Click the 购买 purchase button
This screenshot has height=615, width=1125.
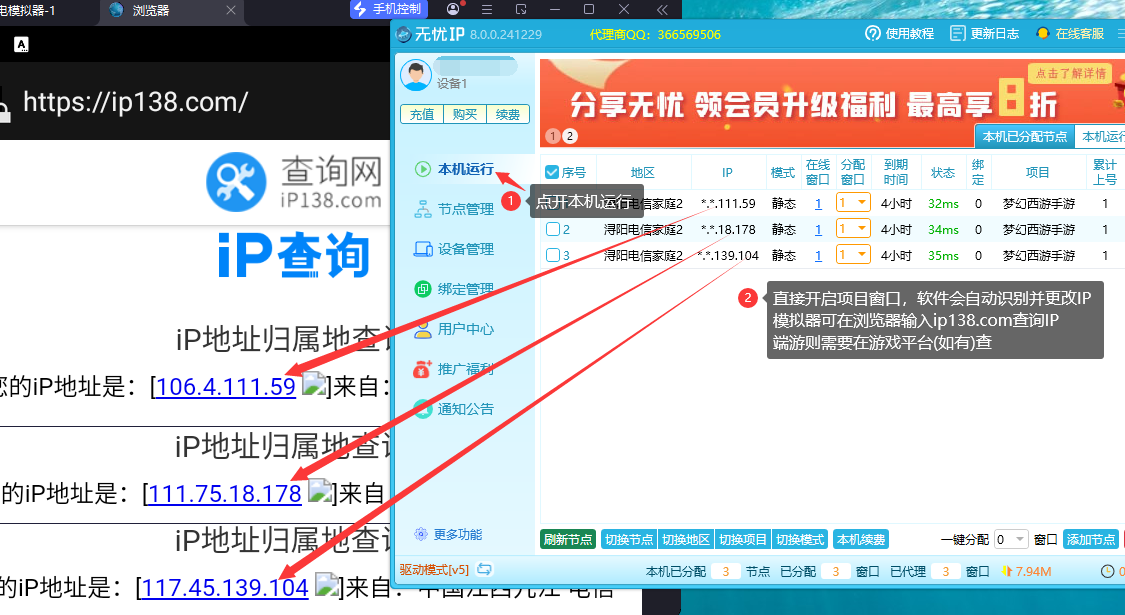(465, 115)
